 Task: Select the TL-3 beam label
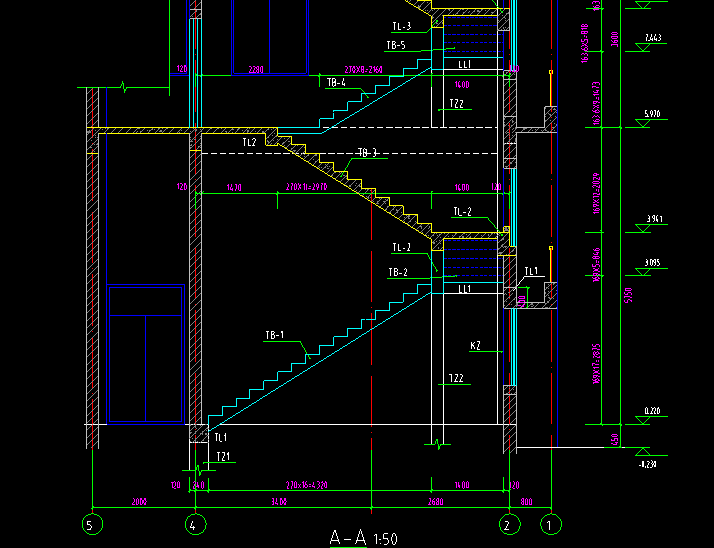pos(401,26)
